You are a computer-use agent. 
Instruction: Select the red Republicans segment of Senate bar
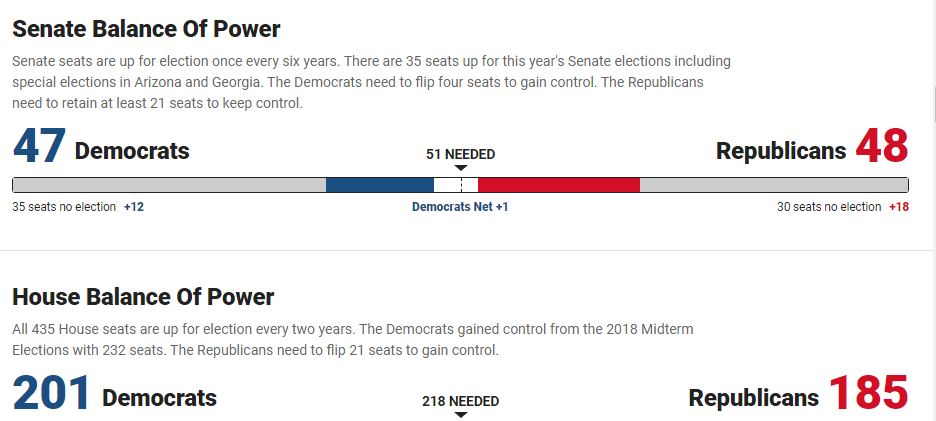tap(558, 185)
